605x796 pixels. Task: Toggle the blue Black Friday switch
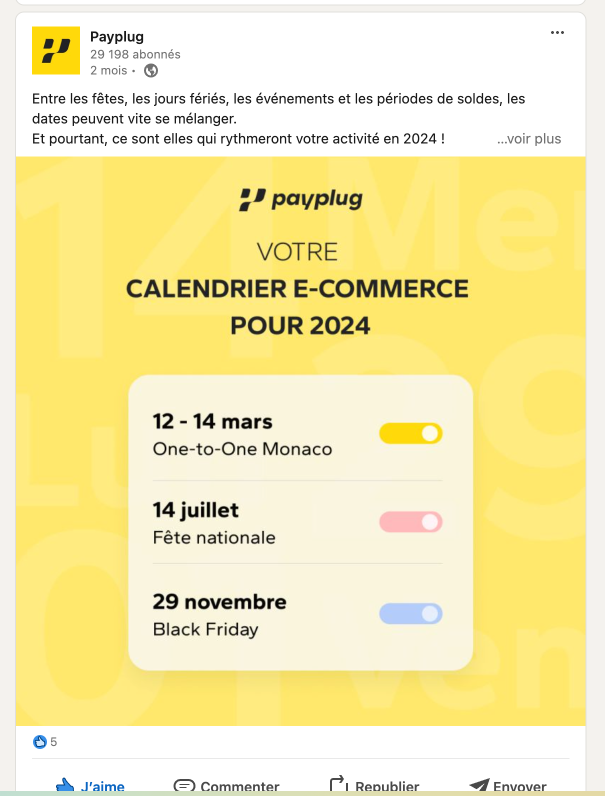[411, 613]
